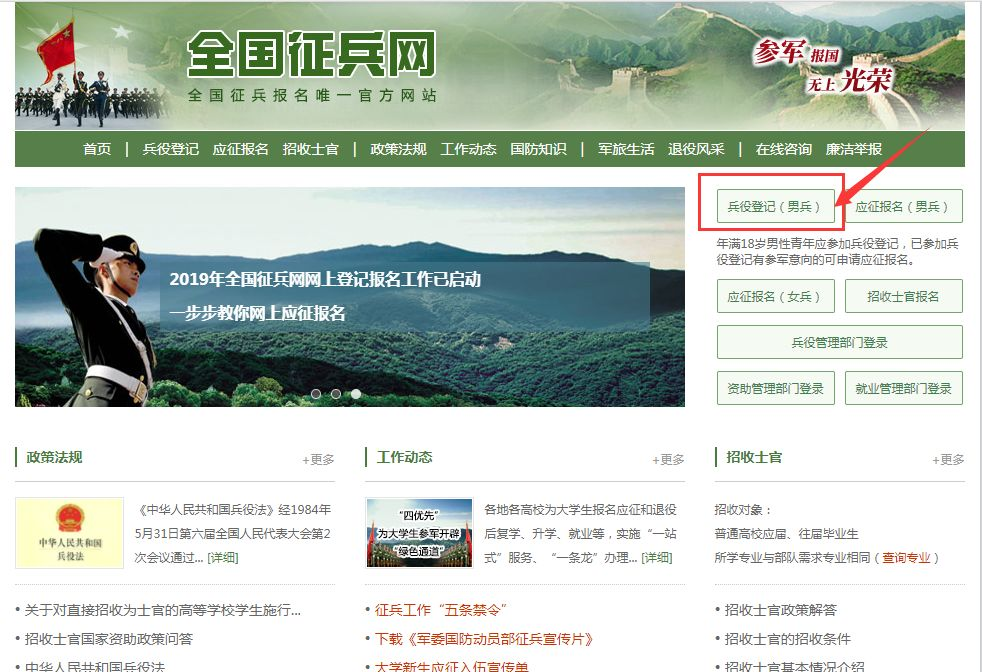Open 兵役管理部门登录
The image size is (982, 672).
click(x=840, y=341)
